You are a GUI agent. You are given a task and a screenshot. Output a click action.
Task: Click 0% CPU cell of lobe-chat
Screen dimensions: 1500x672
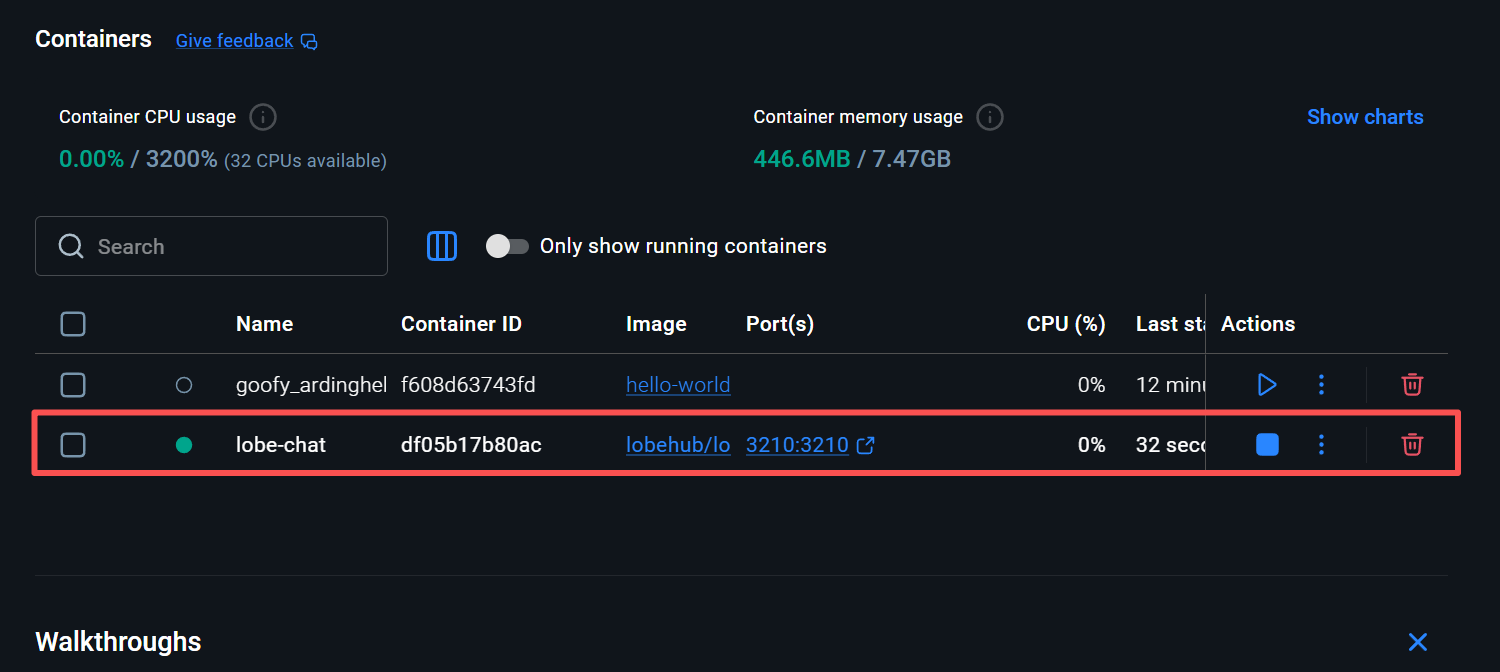coord(1091,445)
